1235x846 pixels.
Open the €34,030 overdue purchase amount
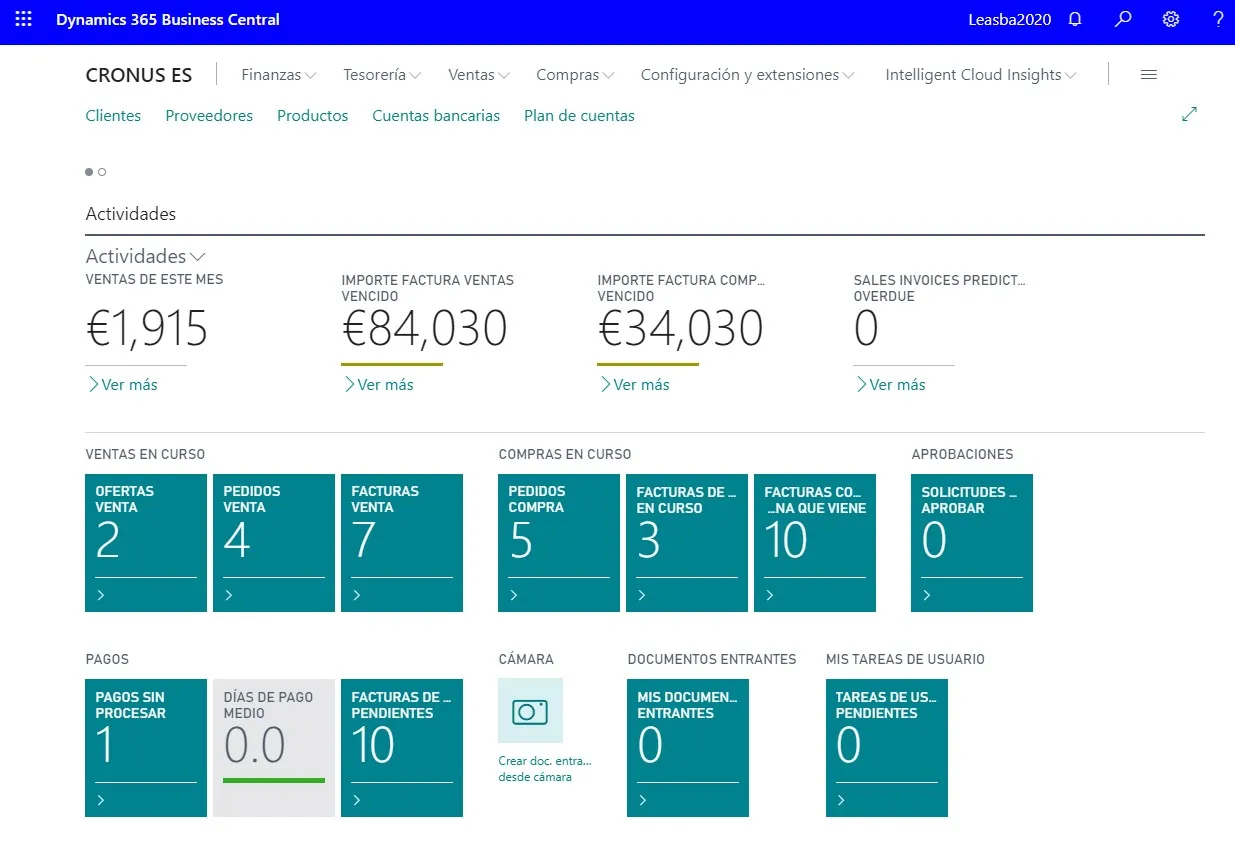[681, 329]
